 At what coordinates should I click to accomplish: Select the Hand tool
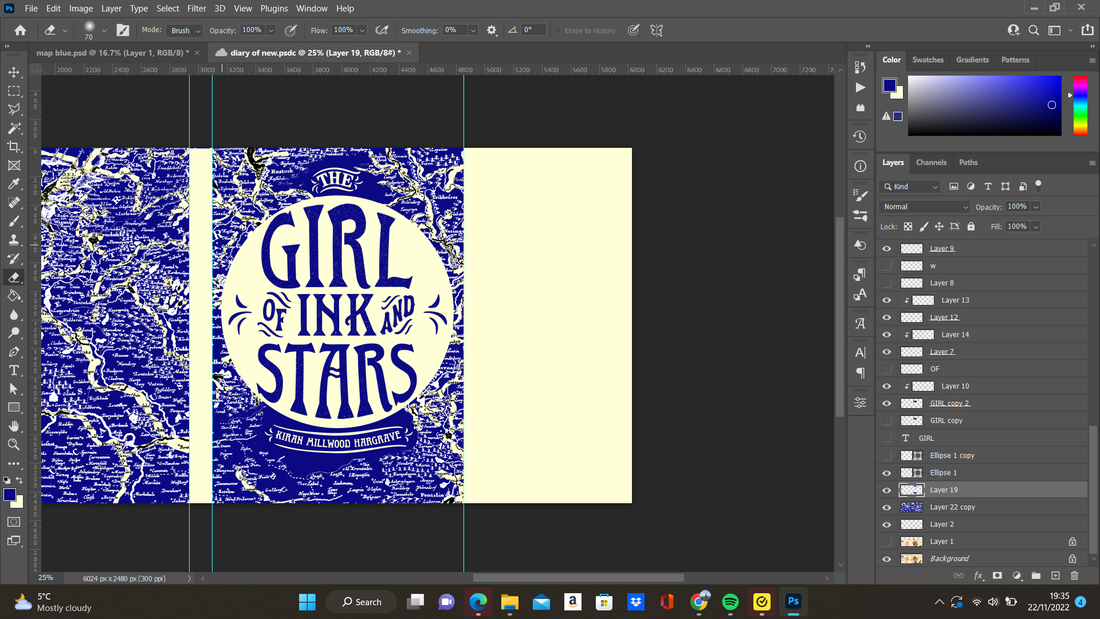(x=14, y=426)
